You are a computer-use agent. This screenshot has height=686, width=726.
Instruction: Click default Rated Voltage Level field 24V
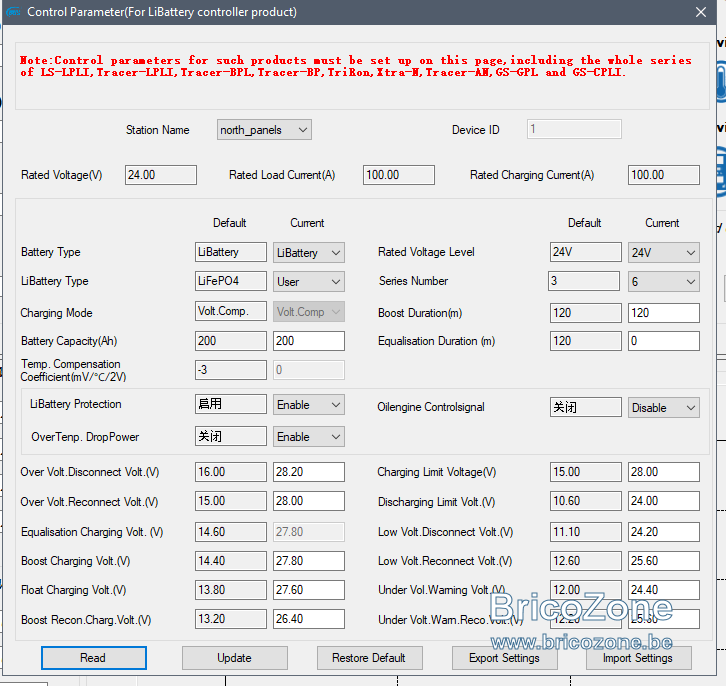click(x=586, y=252)
